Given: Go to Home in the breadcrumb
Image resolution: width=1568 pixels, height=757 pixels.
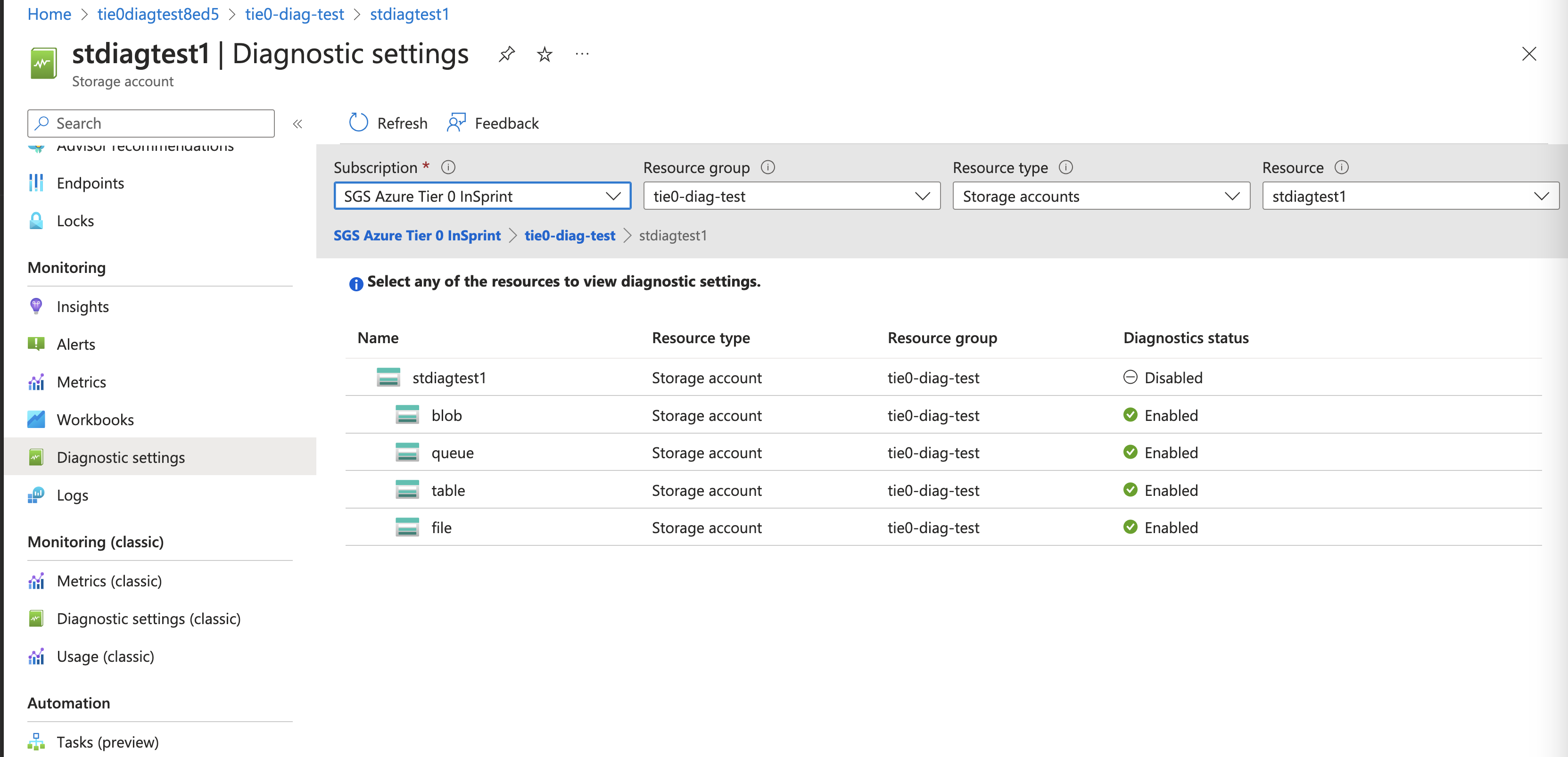Looking at the screenshot, I should tap(50, 14).
